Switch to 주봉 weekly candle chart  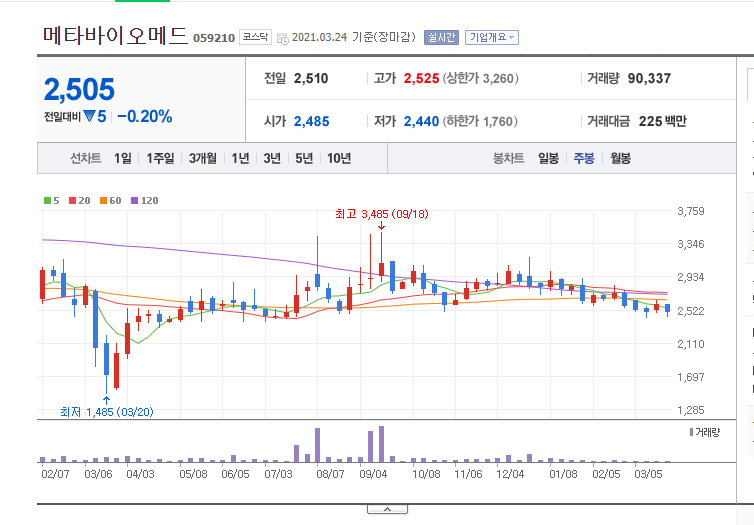(584, 158)
